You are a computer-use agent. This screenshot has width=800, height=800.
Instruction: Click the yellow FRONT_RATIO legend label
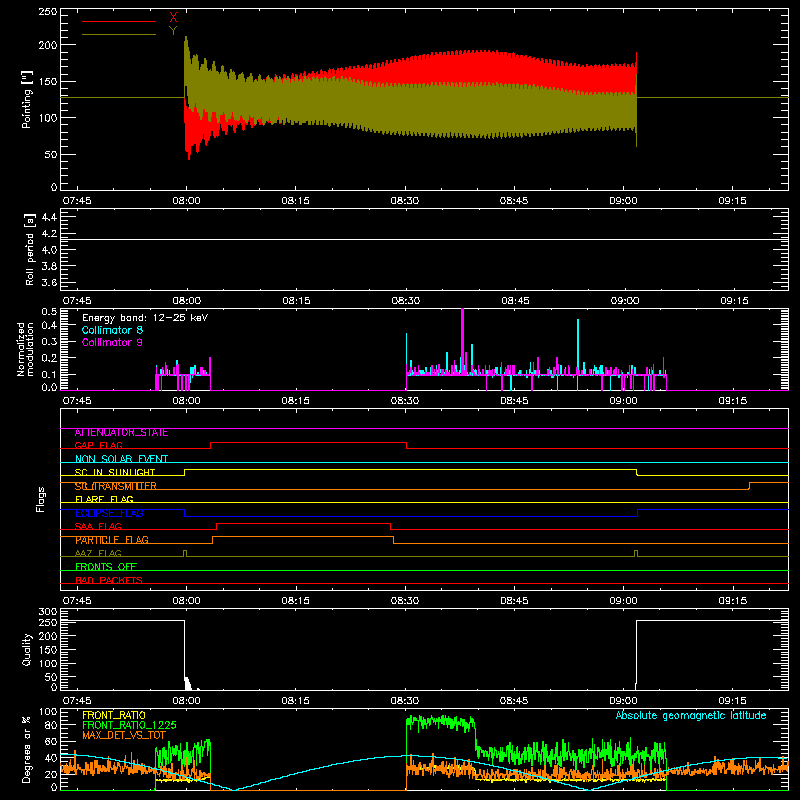pos(114,715)
